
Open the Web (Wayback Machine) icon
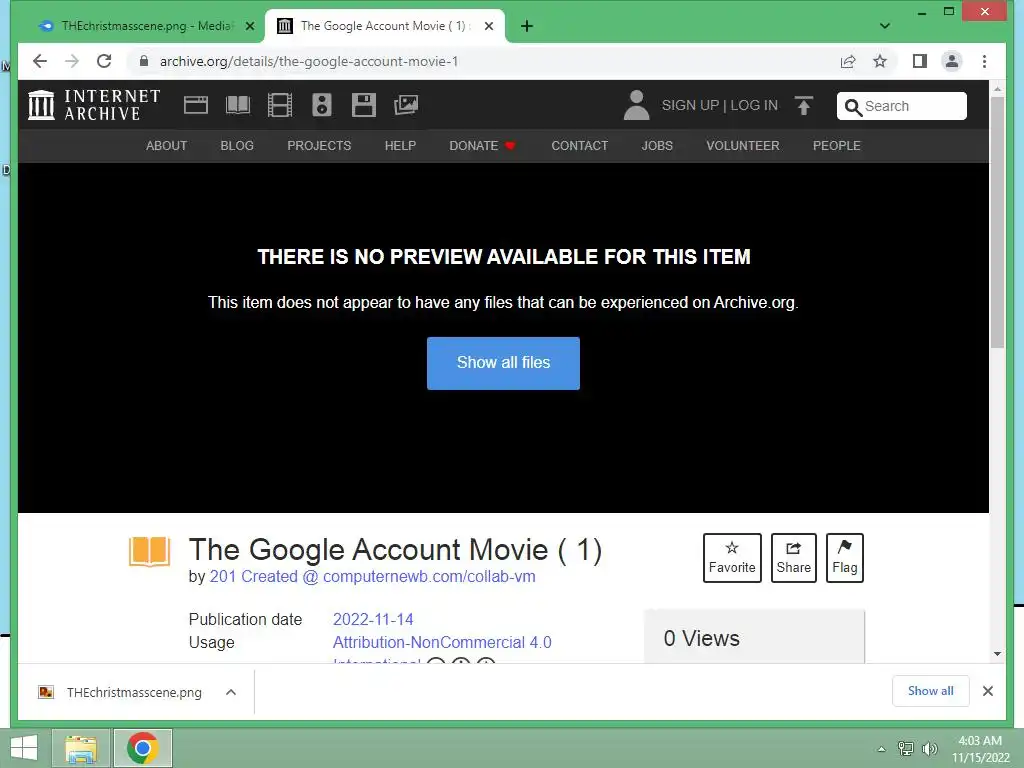[x=196, y=105]
